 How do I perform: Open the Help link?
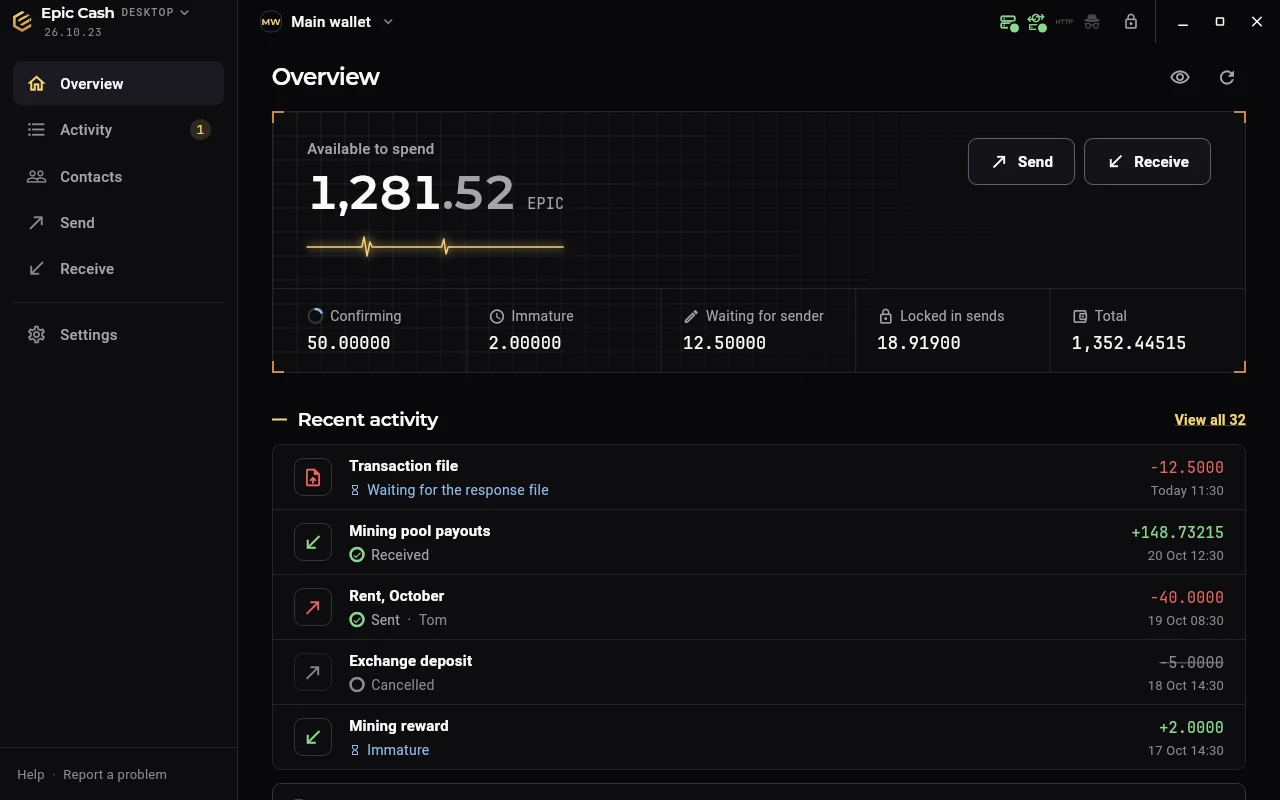(x=31, y=774)
